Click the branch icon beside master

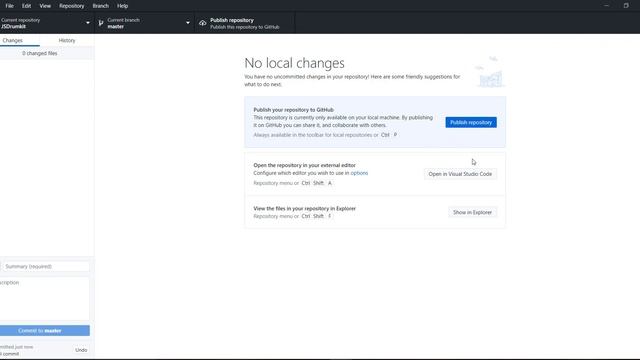(101, 23)
